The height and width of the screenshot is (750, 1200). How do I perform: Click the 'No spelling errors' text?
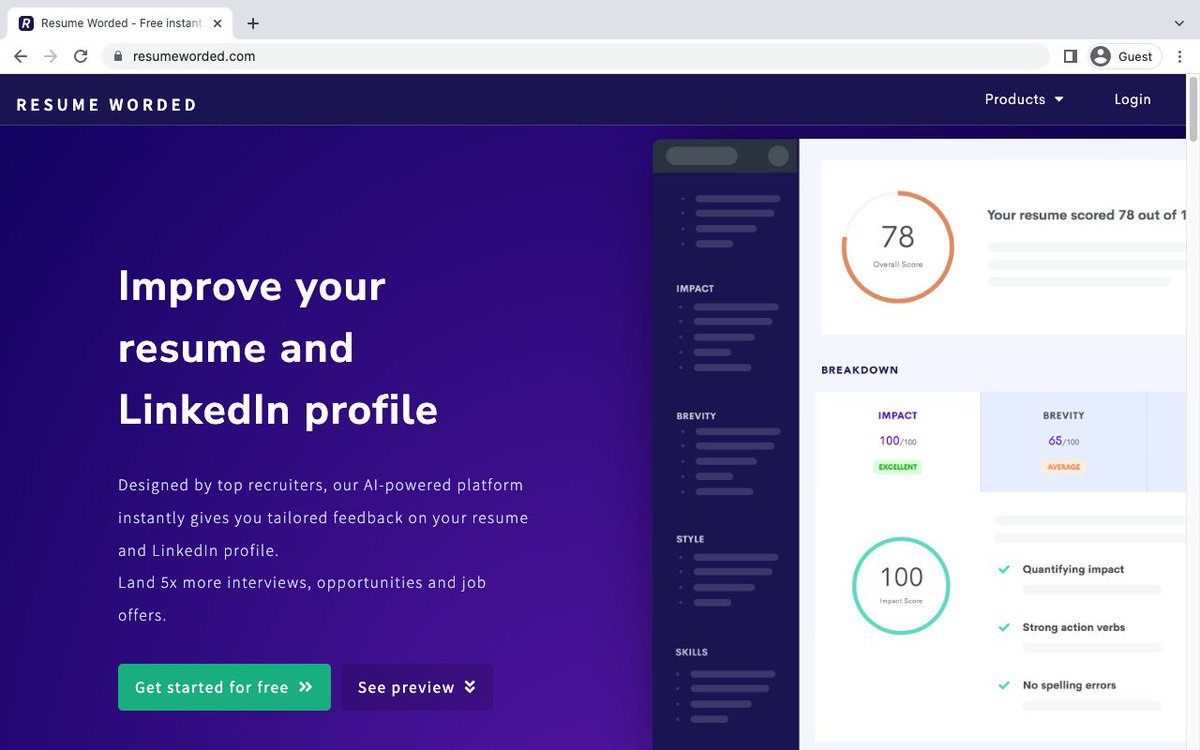coord(1069,685)
